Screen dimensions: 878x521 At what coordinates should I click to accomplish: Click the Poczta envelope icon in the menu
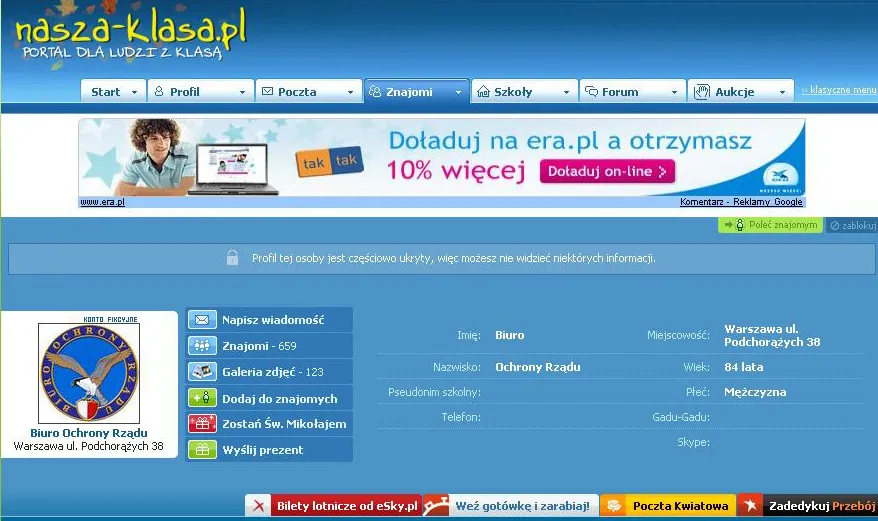coord(268,91)
